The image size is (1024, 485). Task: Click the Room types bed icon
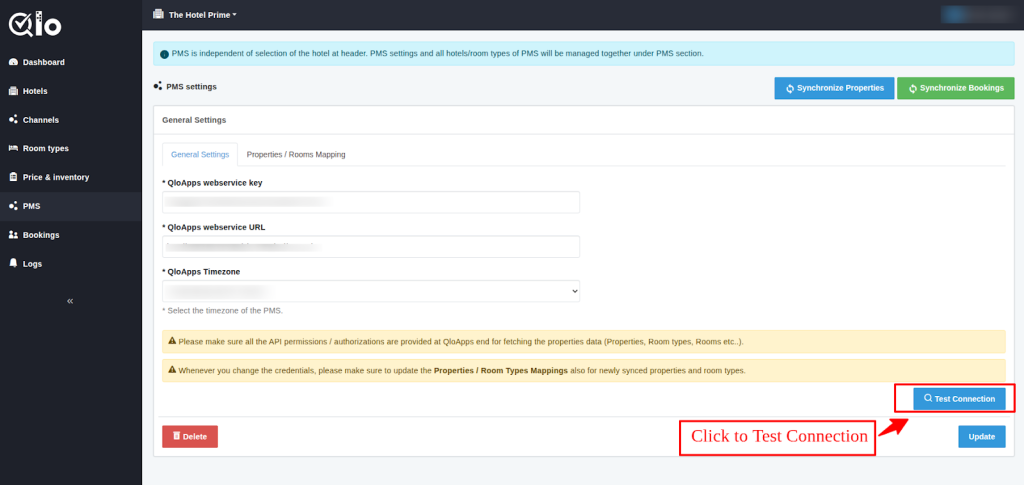tap(13, 148)
